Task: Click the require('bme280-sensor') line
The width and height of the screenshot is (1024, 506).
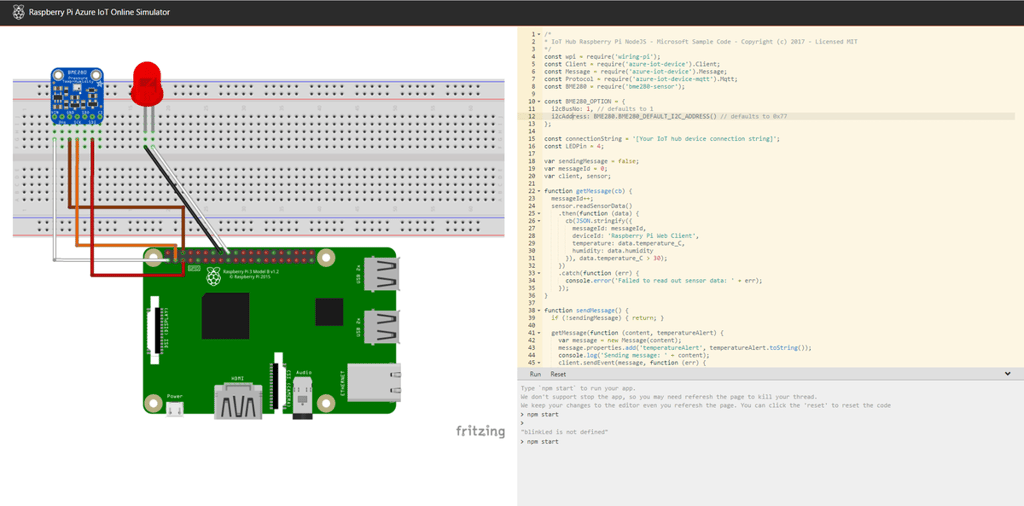Action: pos(615,86)
